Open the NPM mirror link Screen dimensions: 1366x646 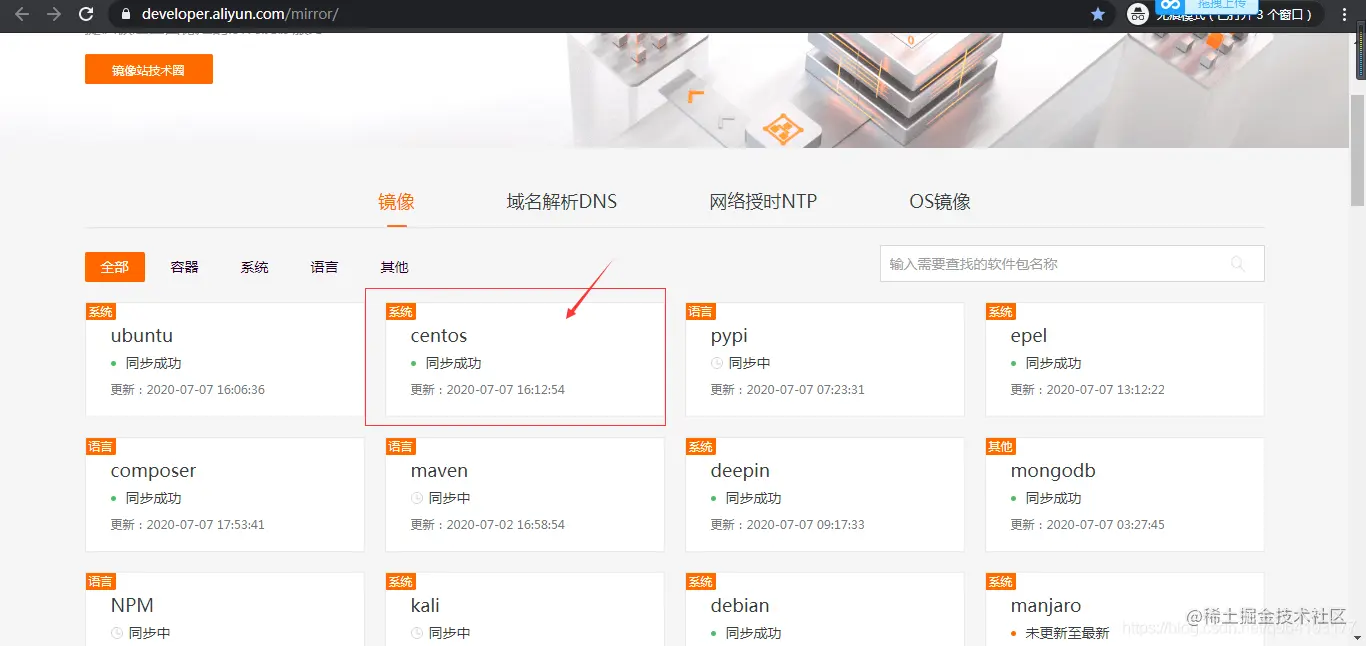tap(132, 606)
